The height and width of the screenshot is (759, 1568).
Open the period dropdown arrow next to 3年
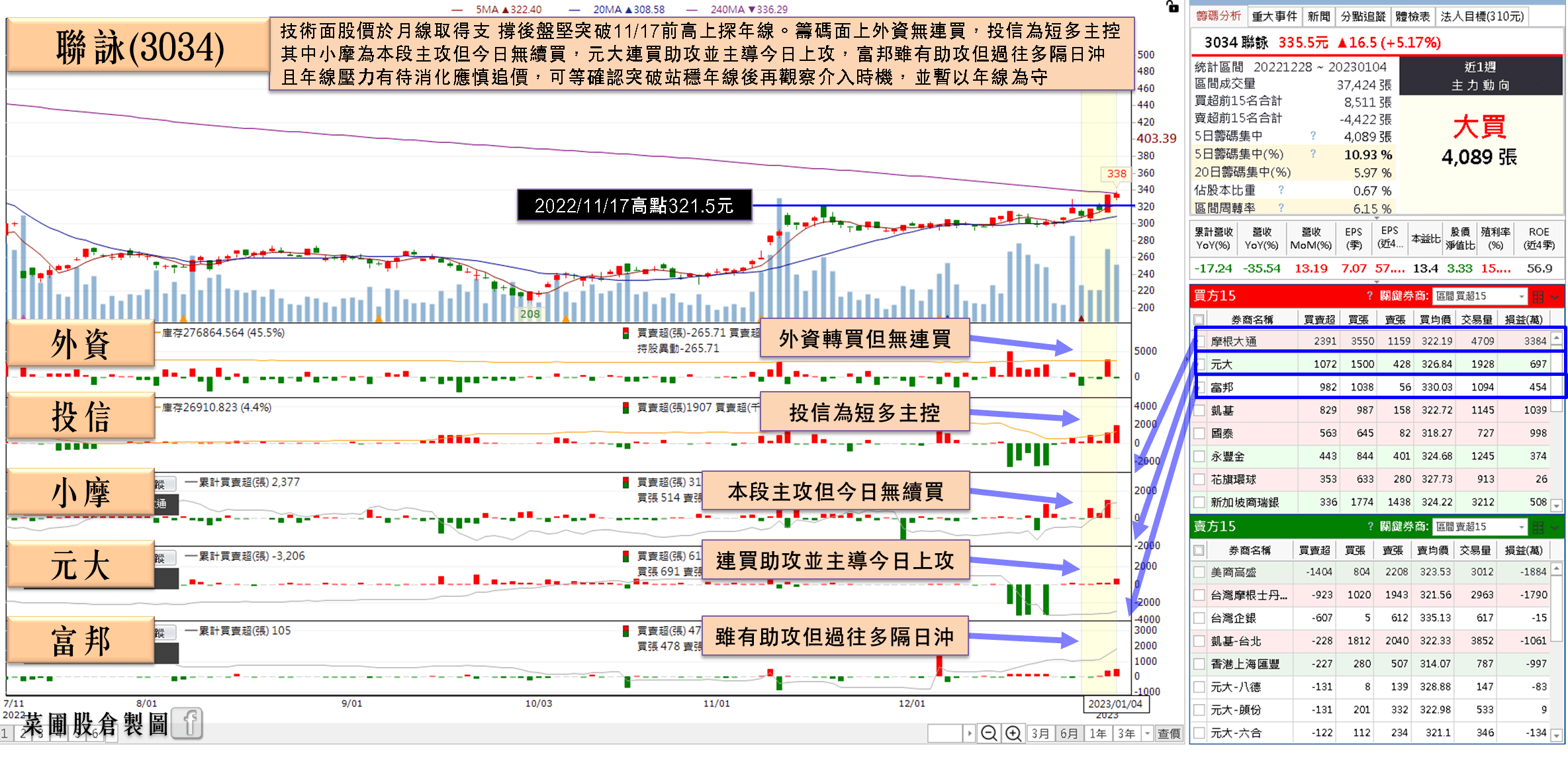coord(1147,733)
